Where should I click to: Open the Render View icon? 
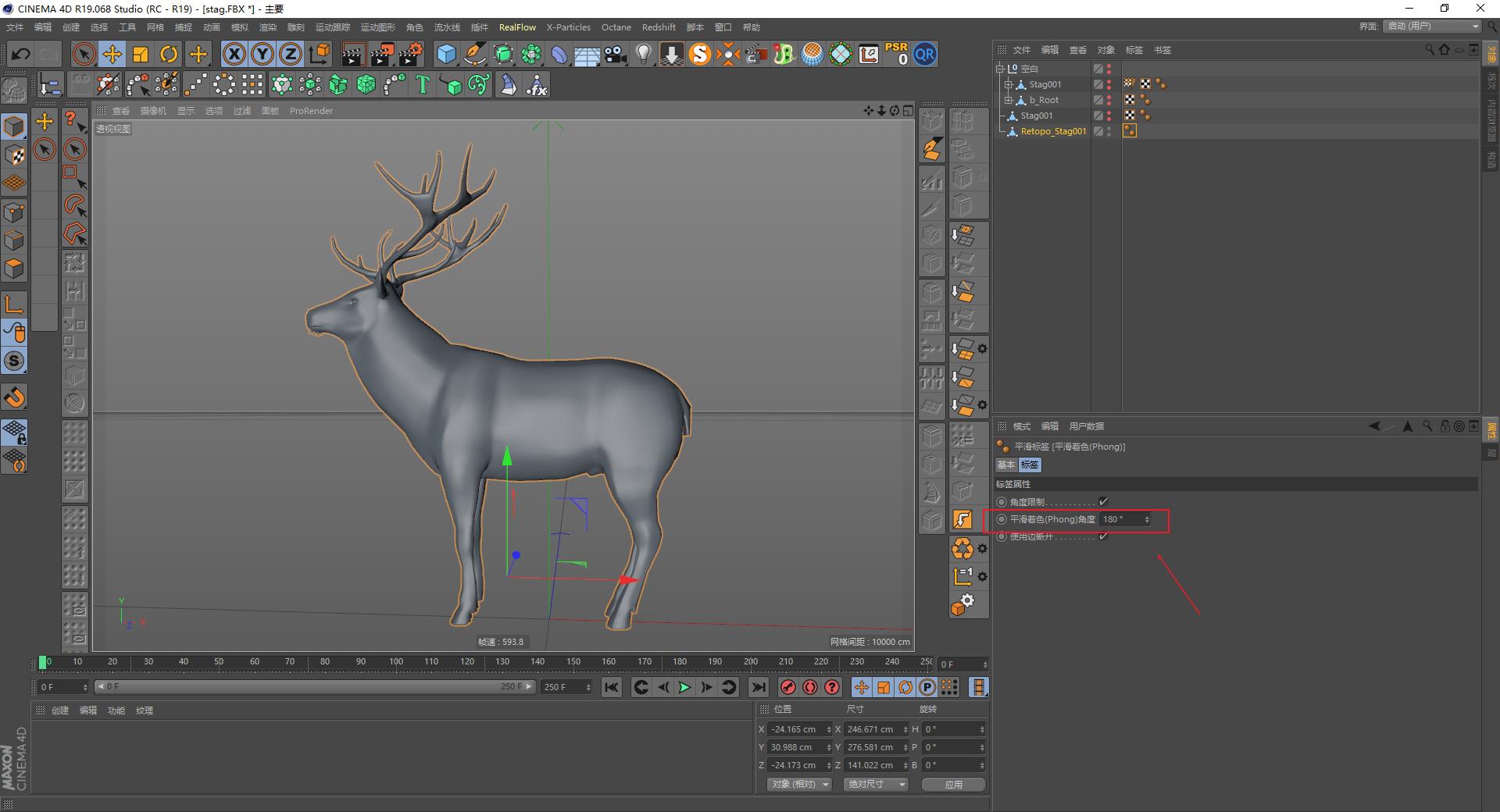click(x=353, y=54)
